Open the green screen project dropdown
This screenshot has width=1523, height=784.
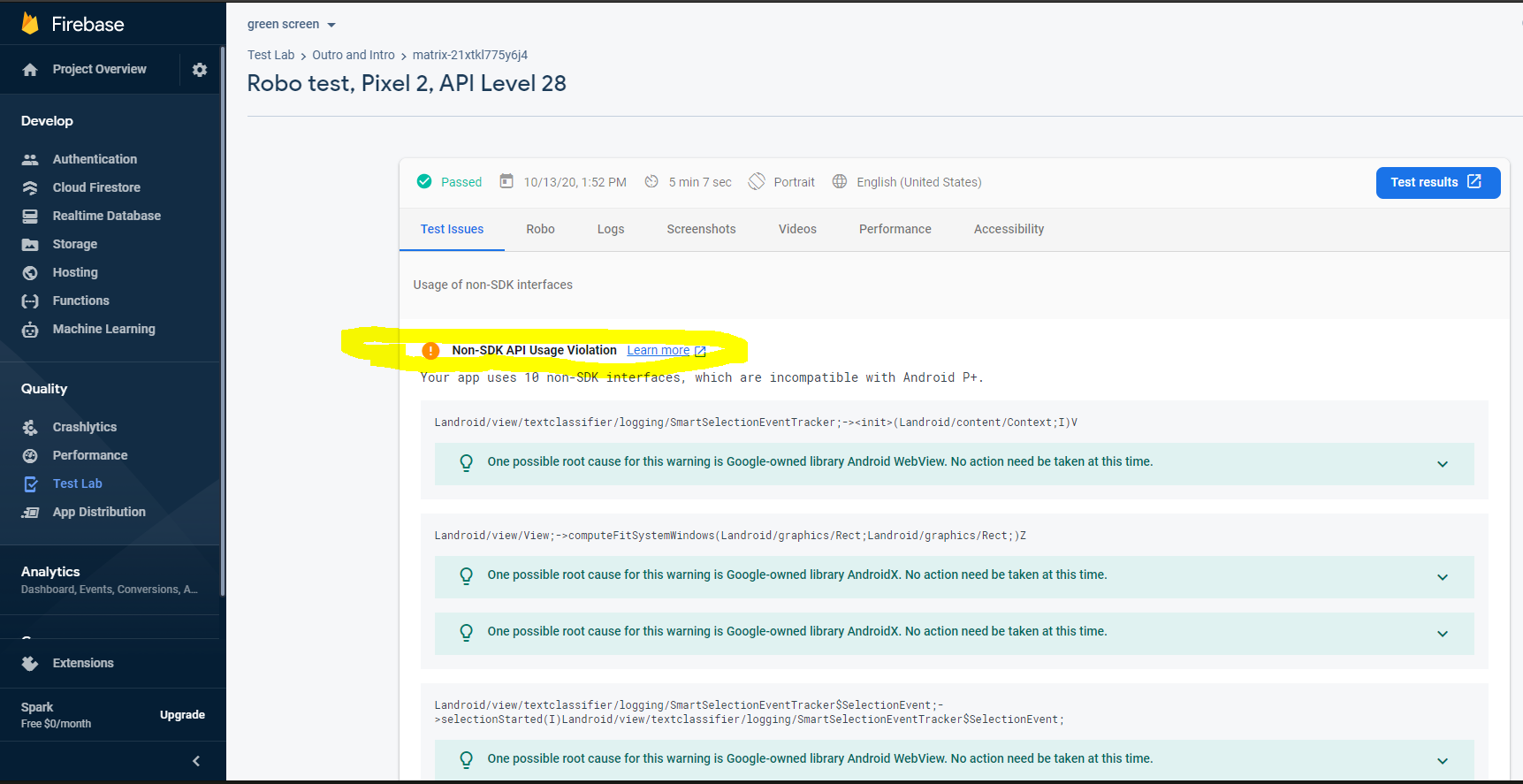(292, 25)
